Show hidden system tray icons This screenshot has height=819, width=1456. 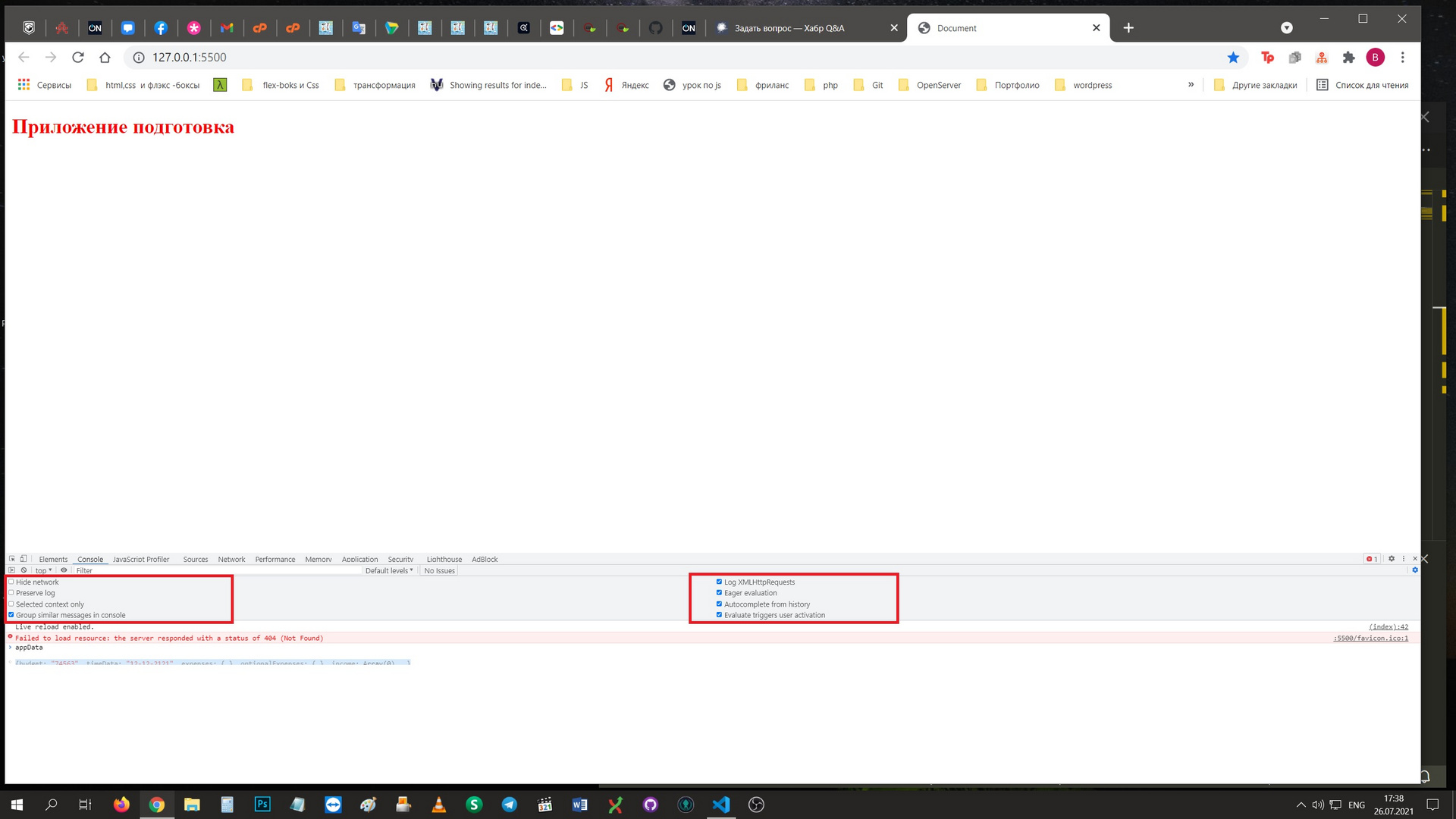tap(1301, 805)
